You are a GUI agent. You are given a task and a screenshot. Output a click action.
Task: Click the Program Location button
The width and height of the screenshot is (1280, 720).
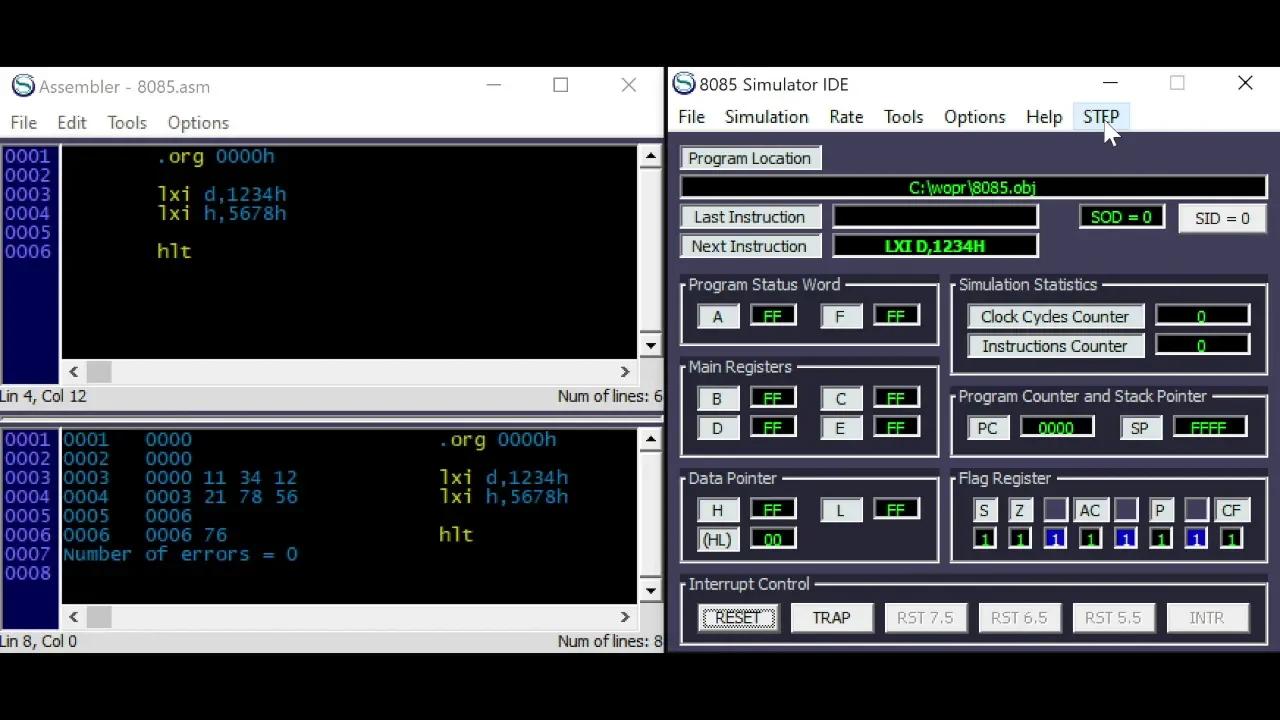[749, 158]
